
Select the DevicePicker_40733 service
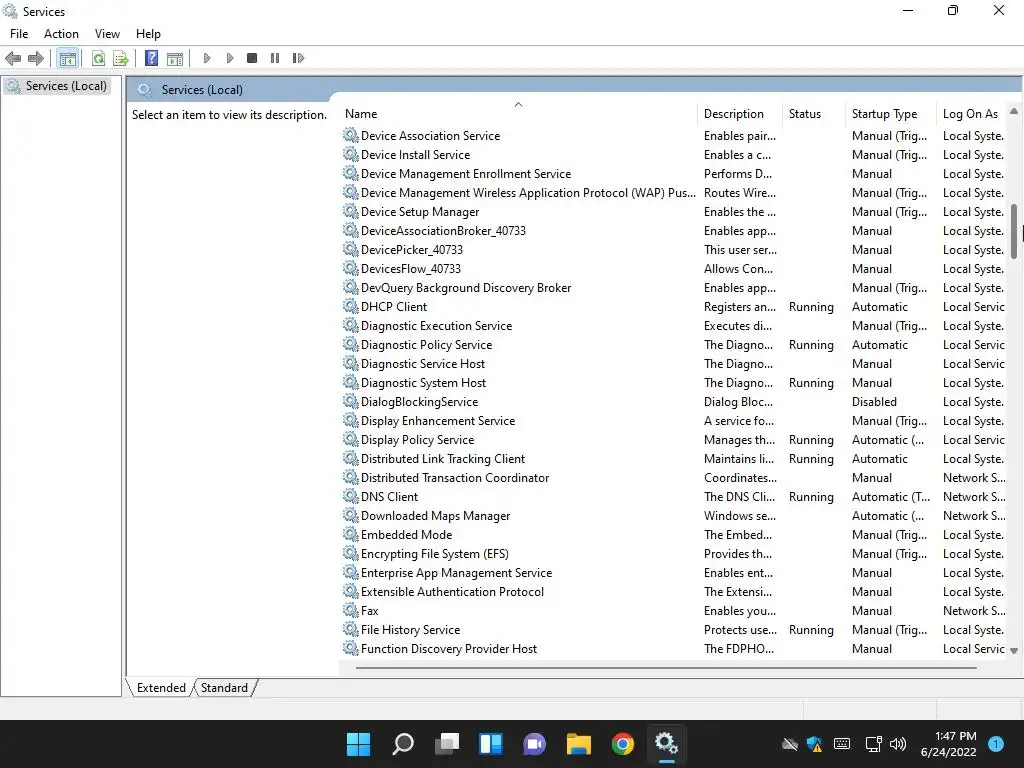coord(674,249)
